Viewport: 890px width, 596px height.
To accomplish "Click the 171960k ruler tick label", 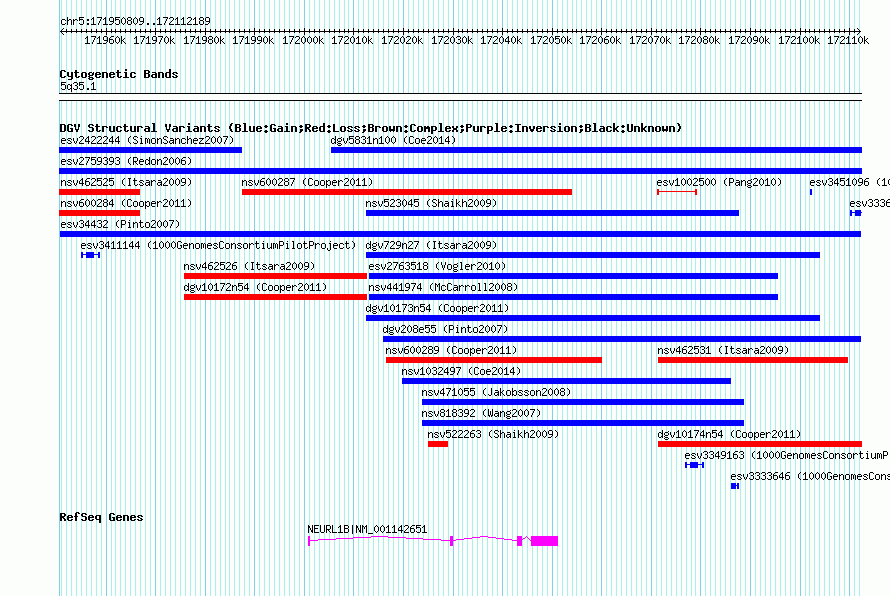I will (x=105, y=40).
